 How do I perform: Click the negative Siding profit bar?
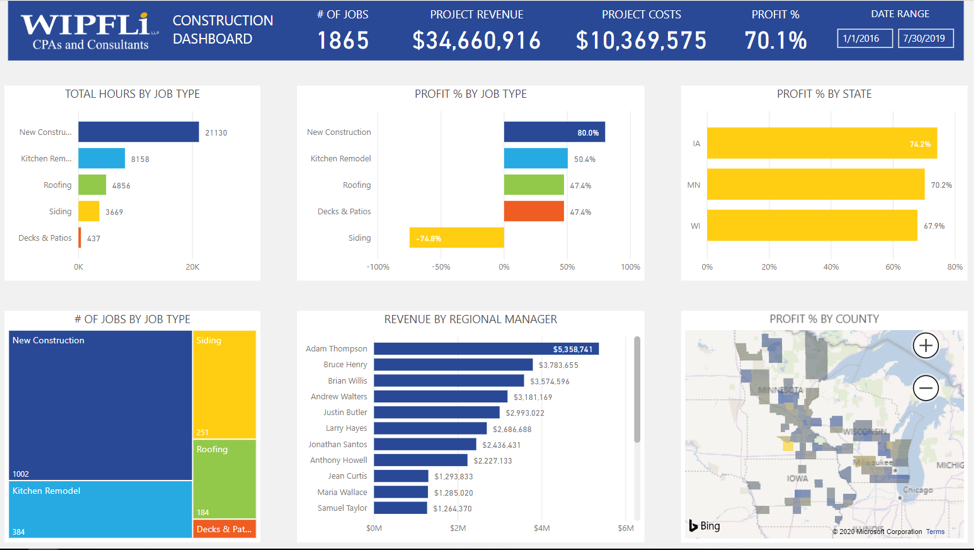(456, 238)
